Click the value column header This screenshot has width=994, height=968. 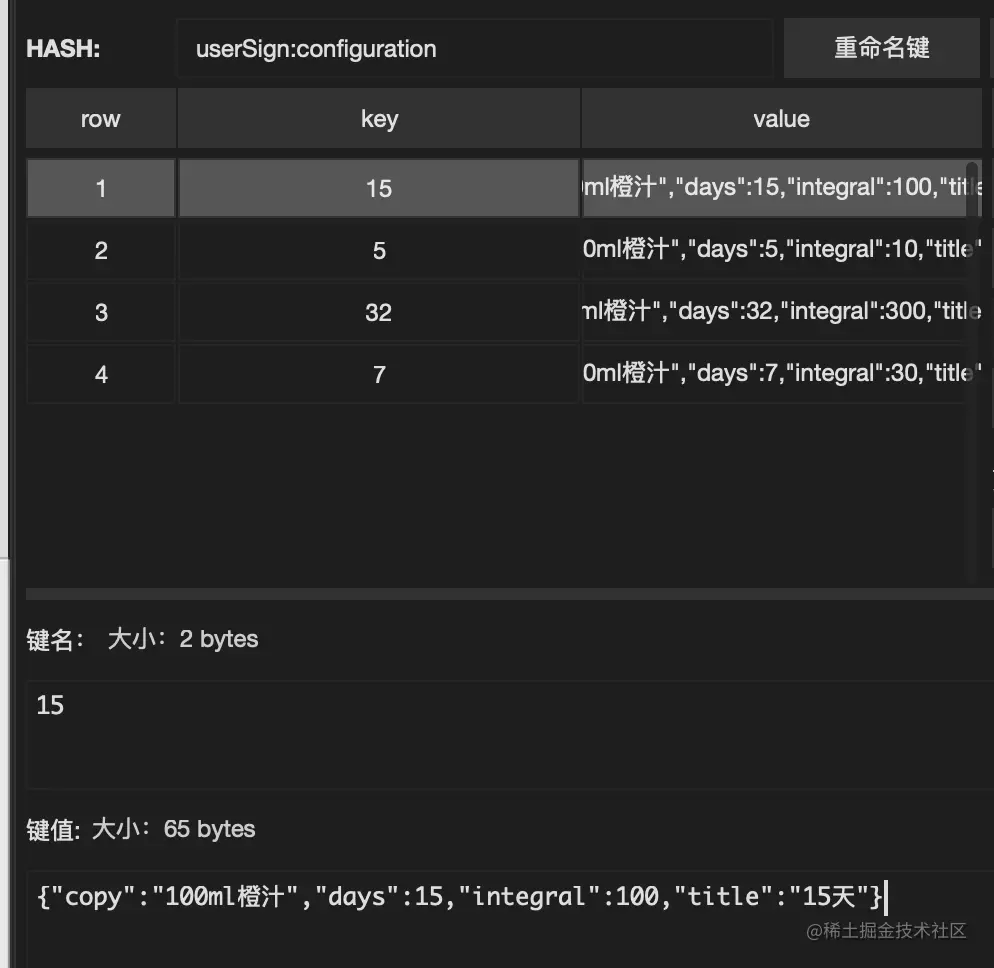point(780,119)
